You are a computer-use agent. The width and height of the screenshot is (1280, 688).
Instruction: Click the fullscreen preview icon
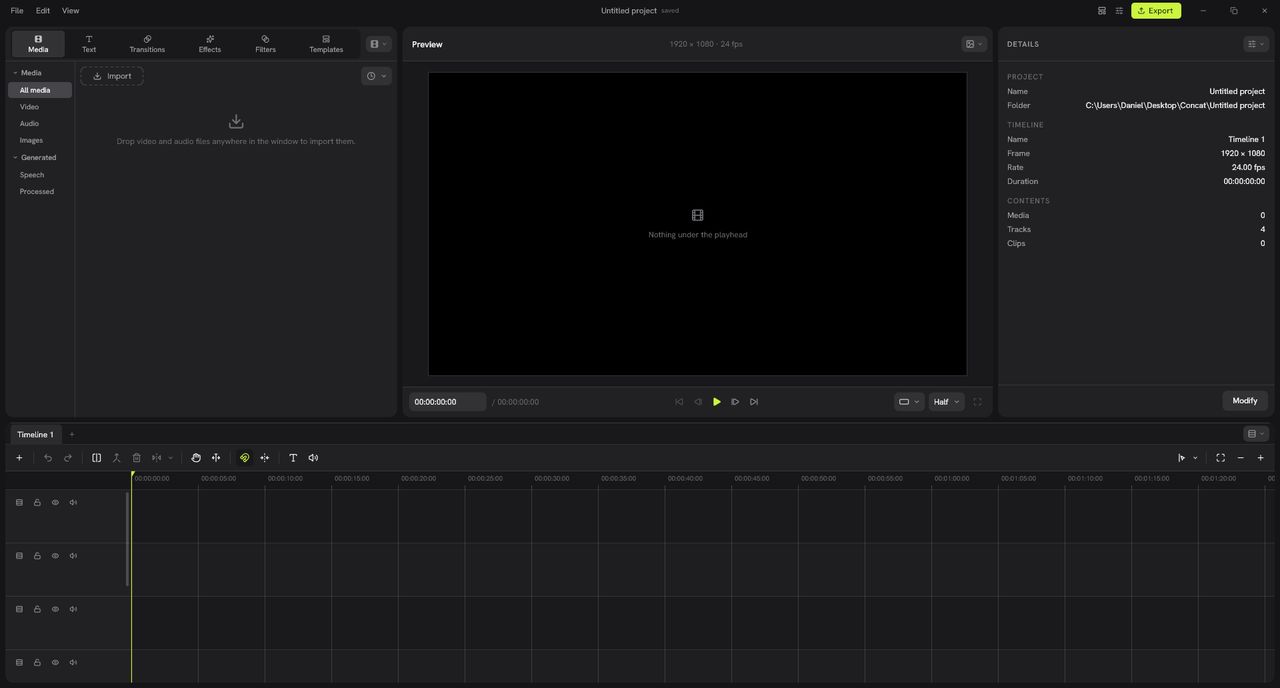pos(977,402)
